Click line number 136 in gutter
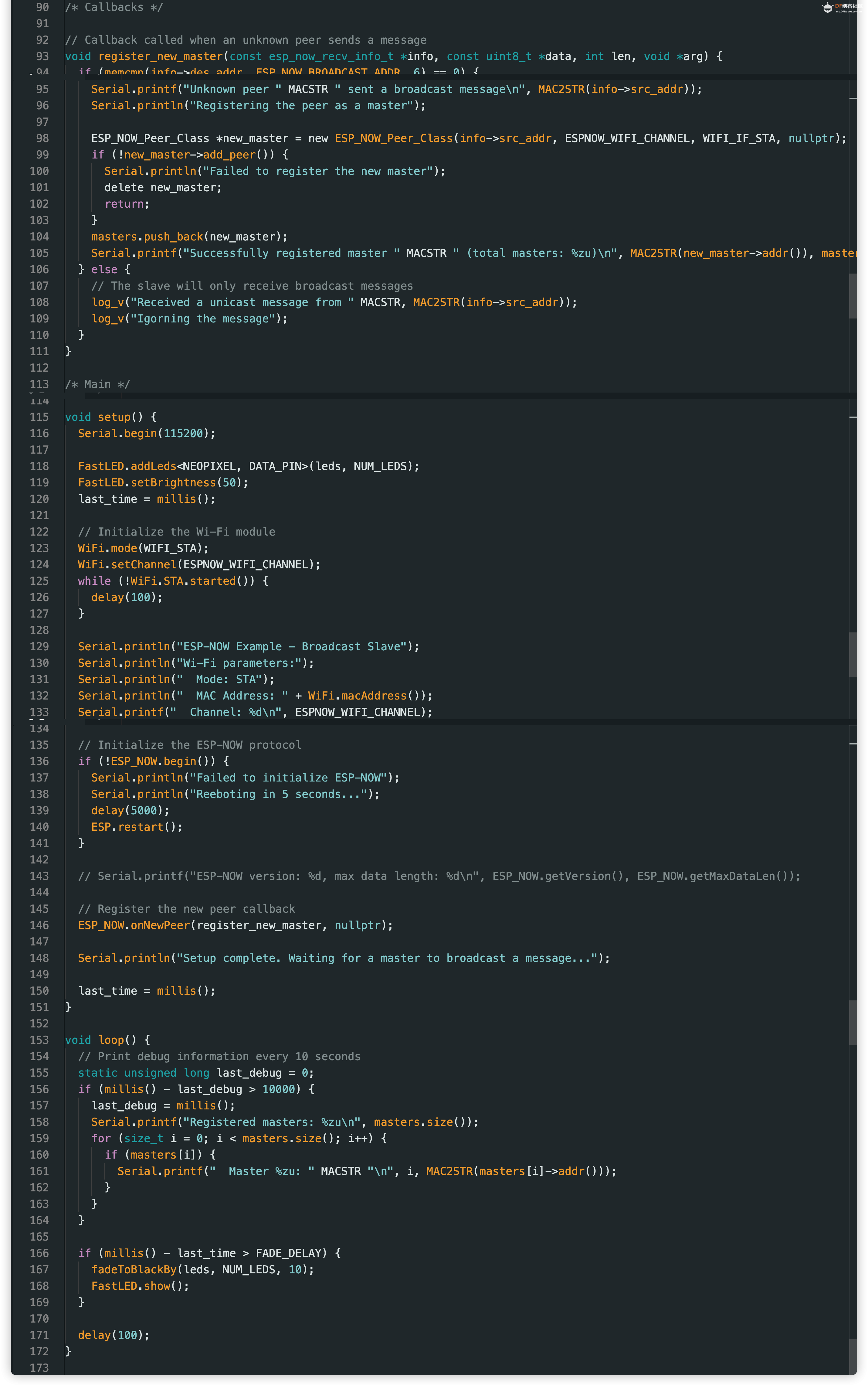The height and width of the screenshot is (1386, 868). [x=39, y=761]
